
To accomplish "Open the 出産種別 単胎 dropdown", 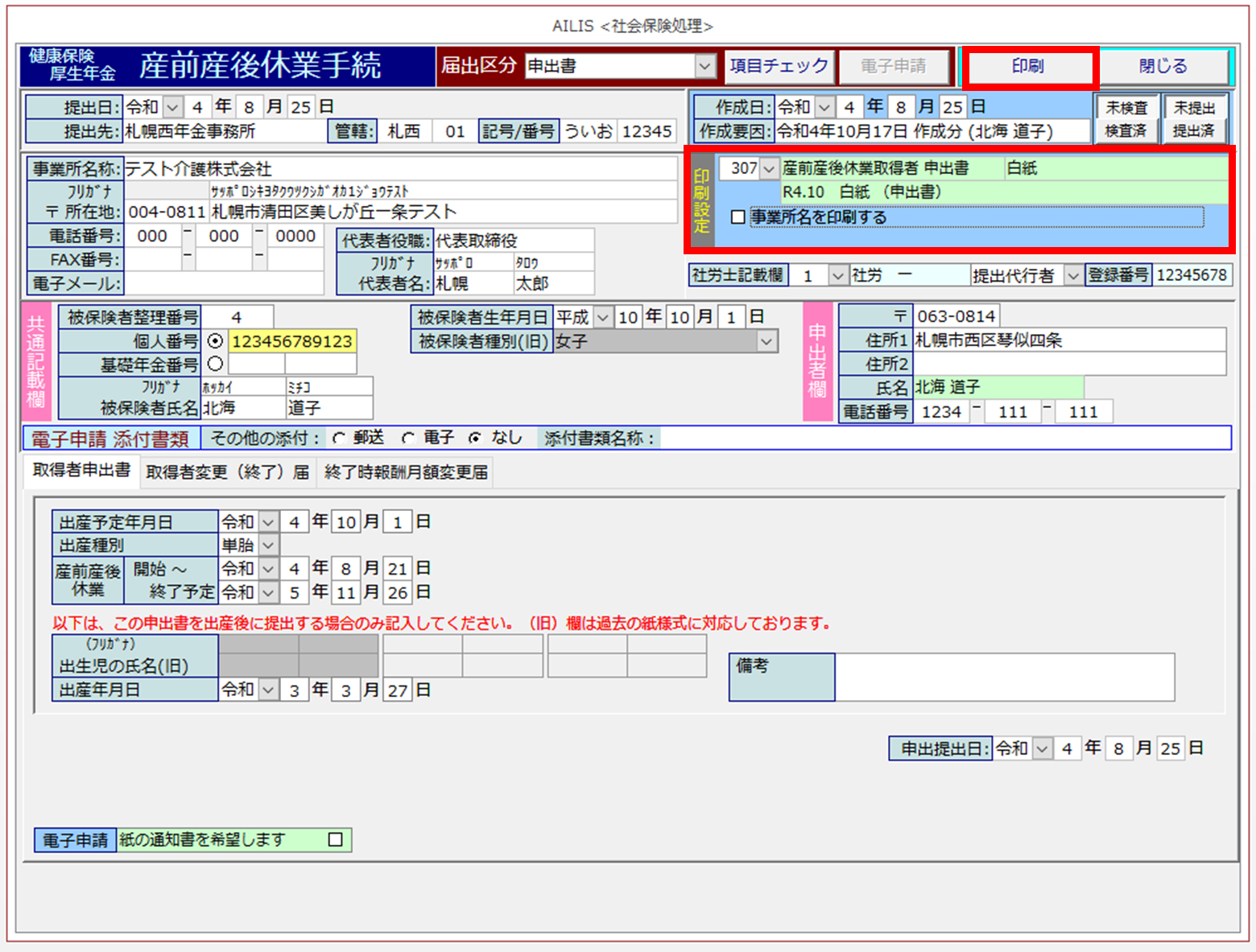I will click(269, 546).
